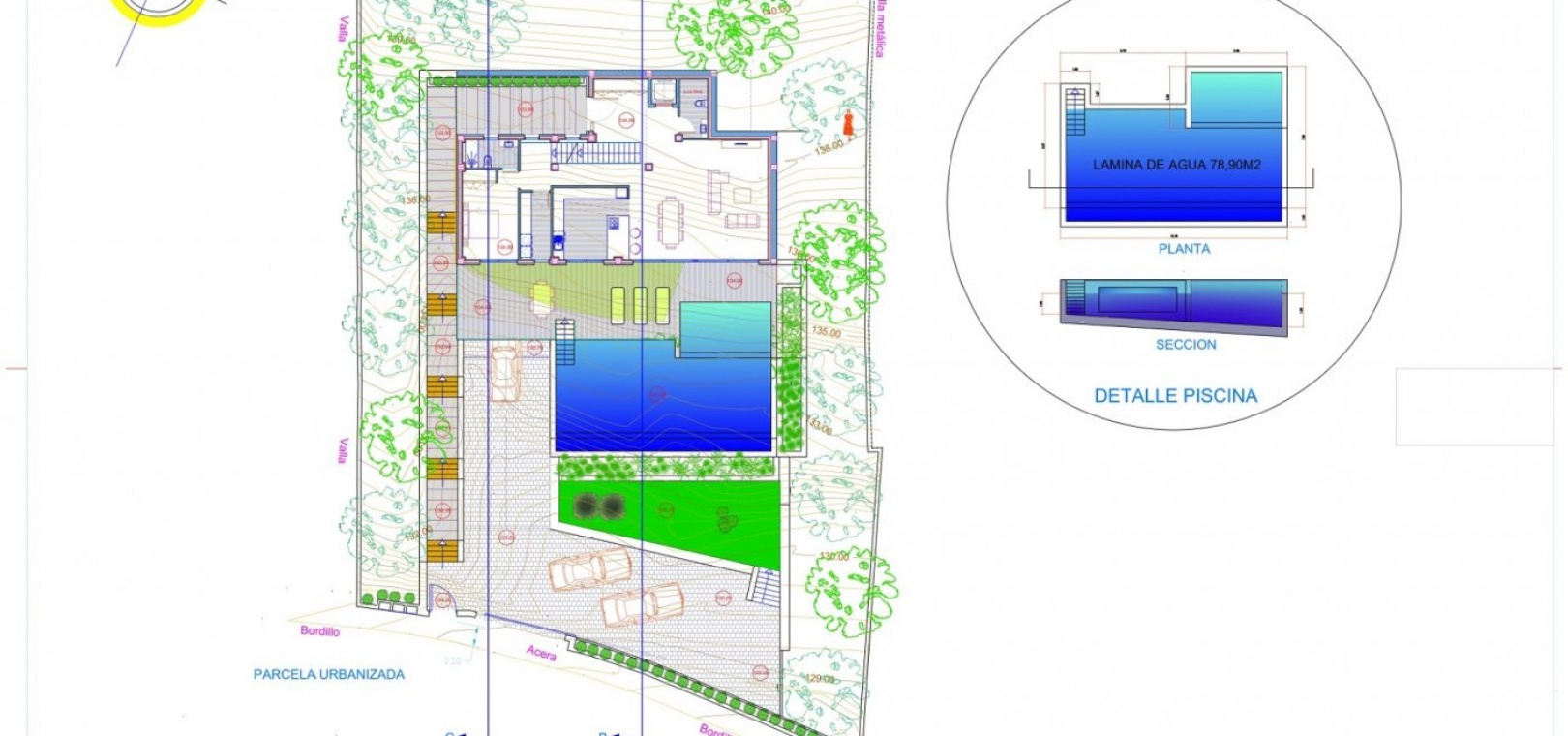Click the Bordillo label near PARCELA URBANIZADA
Image resolution: width=1568 pixels, height=736 pixels.
pos(320,631)
